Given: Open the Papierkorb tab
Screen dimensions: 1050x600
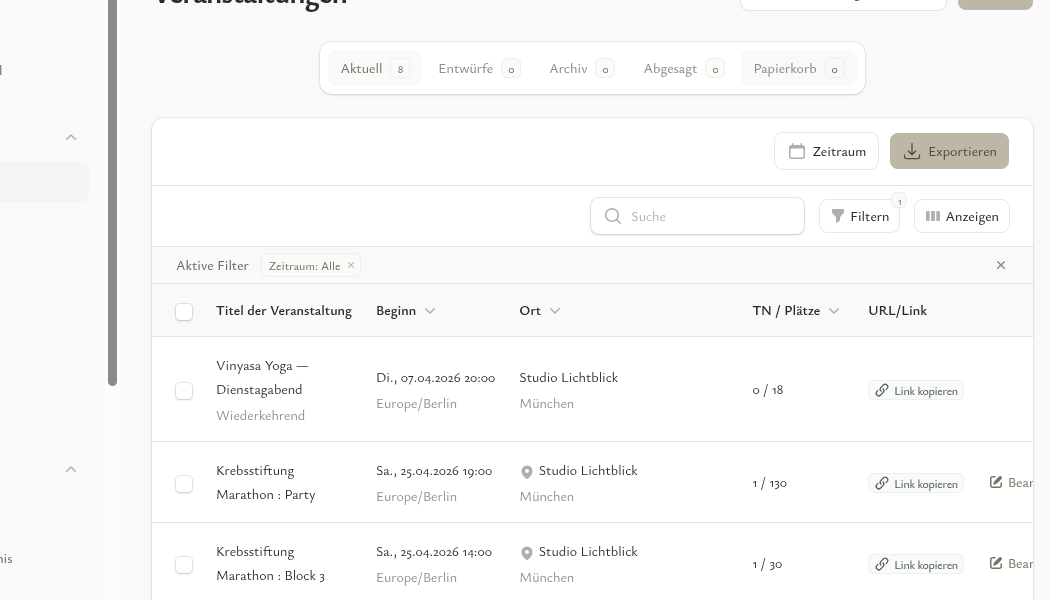Looking at the screenshot, I should pyautogui.click(x=785, y=68).
